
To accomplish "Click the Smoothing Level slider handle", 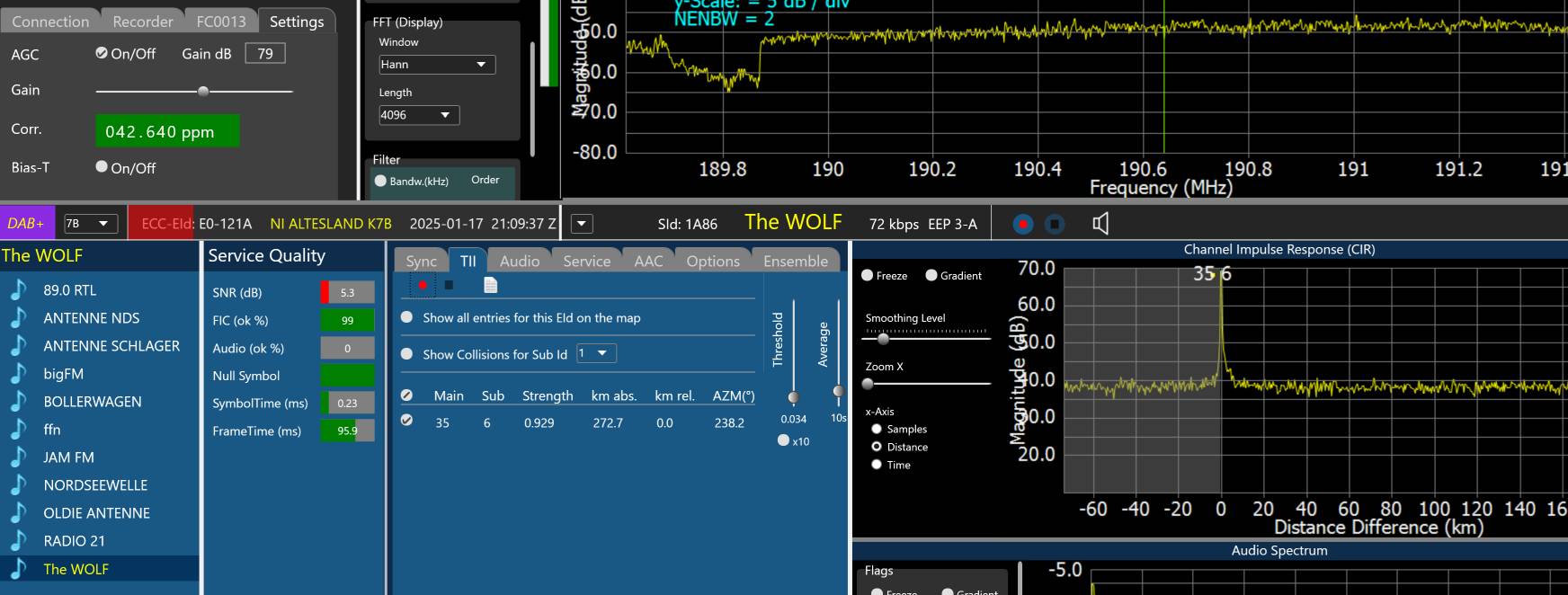I will (x=883, y=339).
